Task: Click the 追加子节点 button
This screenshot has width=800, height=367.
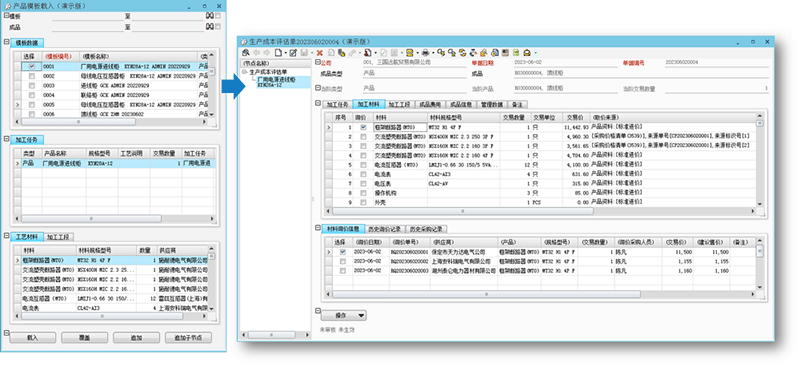Action: [x=188, y=337]
